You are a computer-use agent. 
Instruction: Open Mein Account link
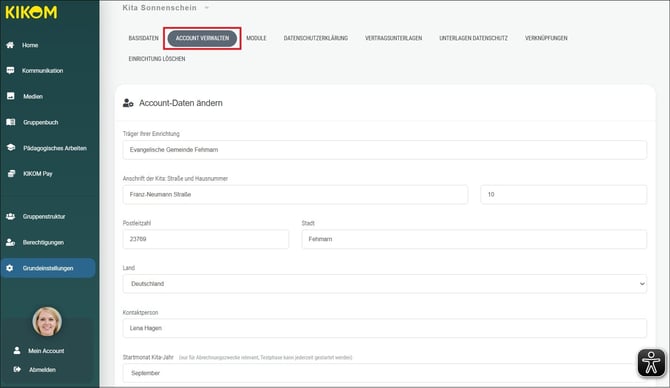click(46, 351)
